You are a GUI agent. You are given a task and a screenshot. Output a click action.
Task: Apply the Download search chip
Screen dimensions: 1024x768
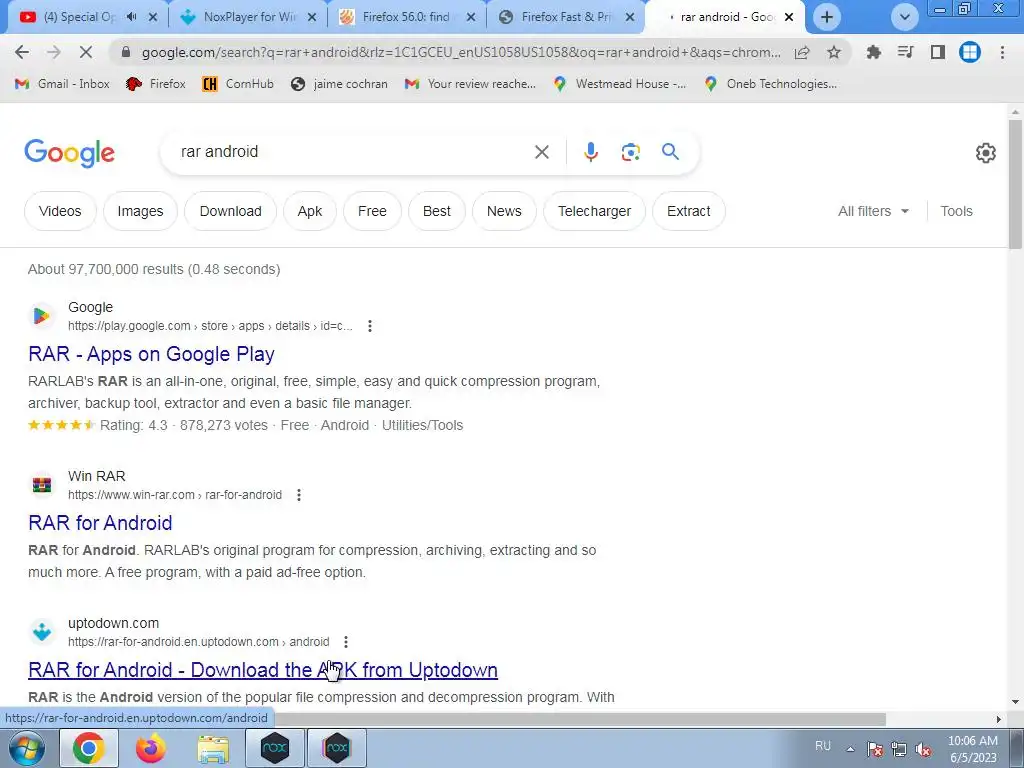point(231,211)
